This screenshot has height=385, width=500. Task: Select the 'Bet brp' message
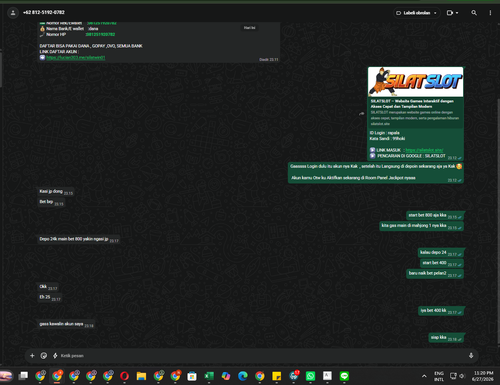[x=51, y=202]
